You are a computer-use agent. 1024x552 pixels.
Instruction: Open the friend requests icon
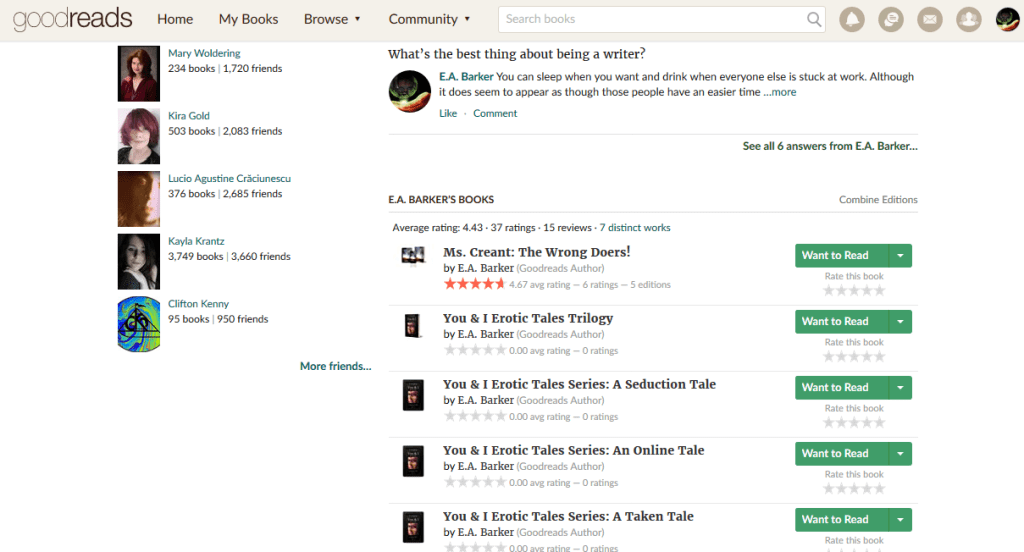(x=968, y=19)
